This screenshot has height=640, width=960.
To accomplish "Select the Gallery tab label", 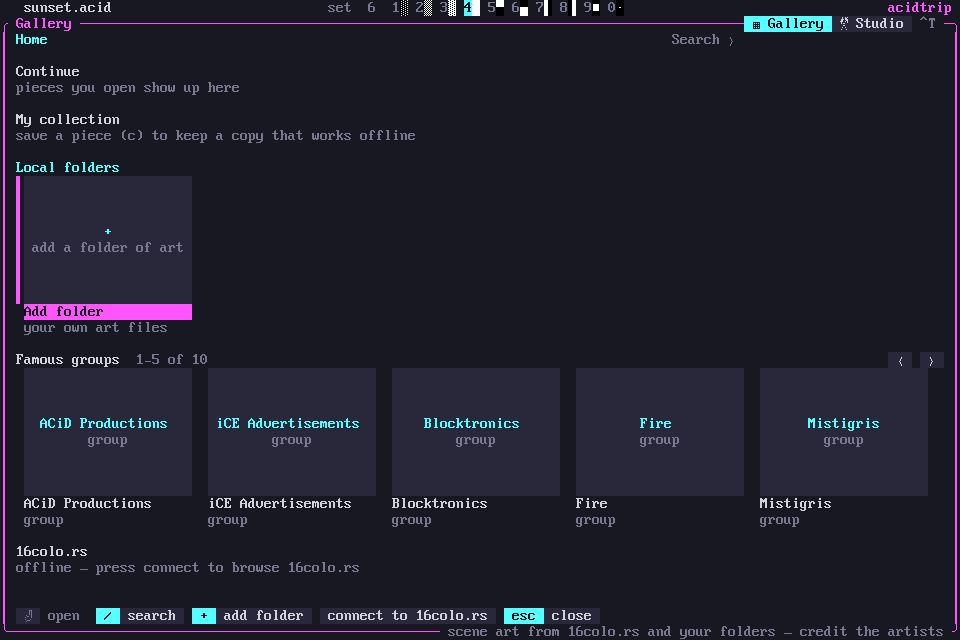I will point(795,24).
